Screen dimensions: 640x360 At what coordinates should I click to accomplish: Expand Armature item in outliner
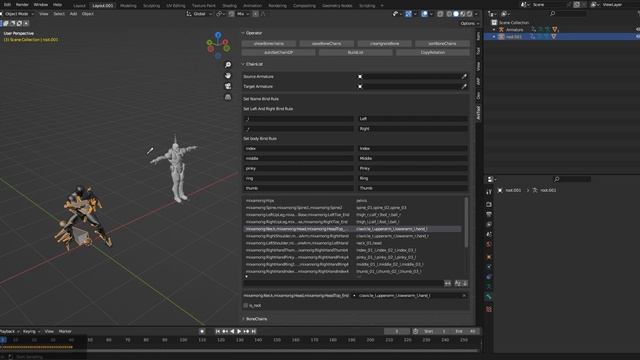click(494, 29)
